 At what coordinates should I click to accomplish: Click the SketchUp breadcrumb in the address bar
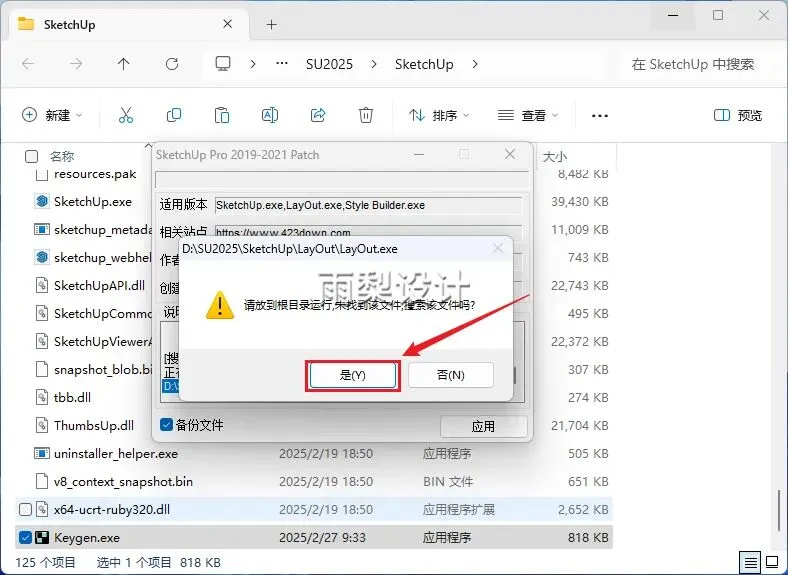pos(424,64)
